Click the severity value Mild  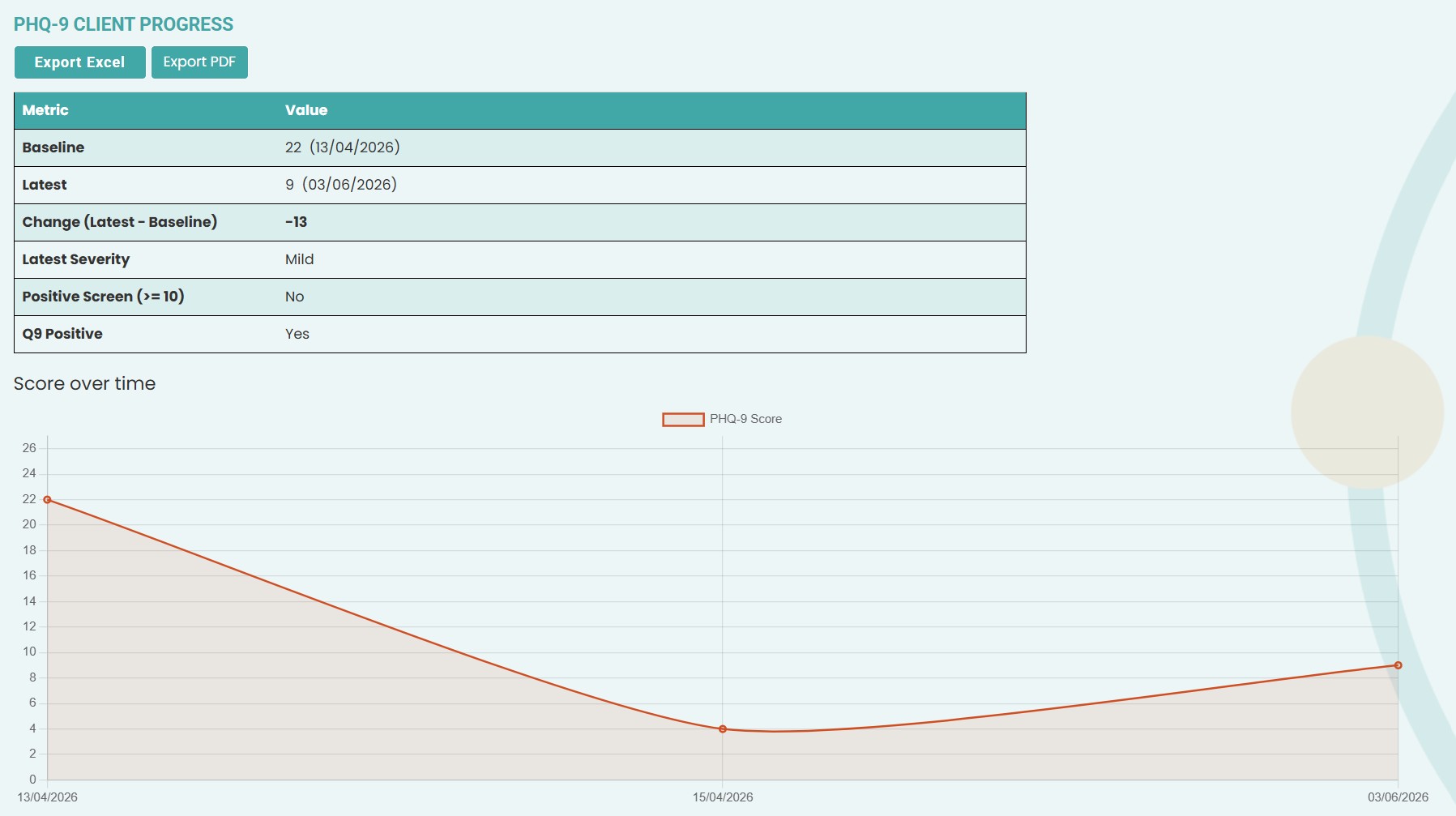(x=299, y=259)
